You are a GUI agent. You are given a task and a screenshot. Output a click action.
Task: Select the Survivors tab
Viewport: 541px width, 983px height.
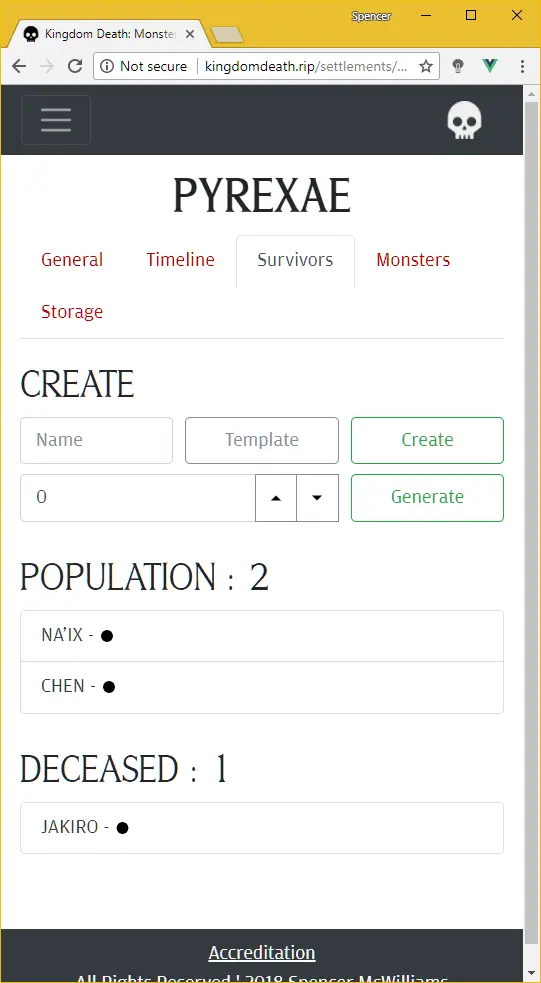pos(295,260)
